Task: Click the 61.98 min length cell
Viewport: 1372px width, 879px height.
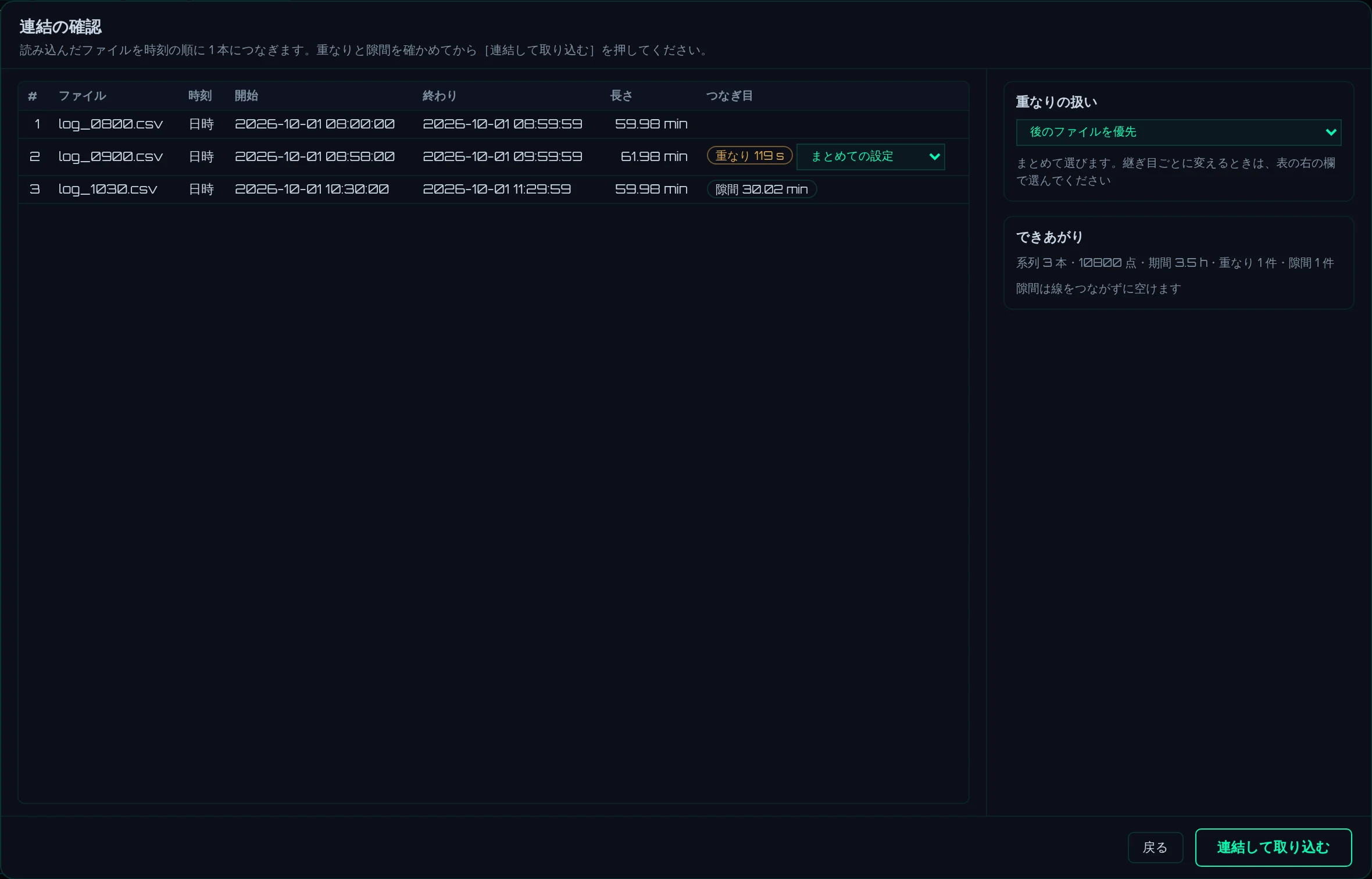Action: (654, 156)
